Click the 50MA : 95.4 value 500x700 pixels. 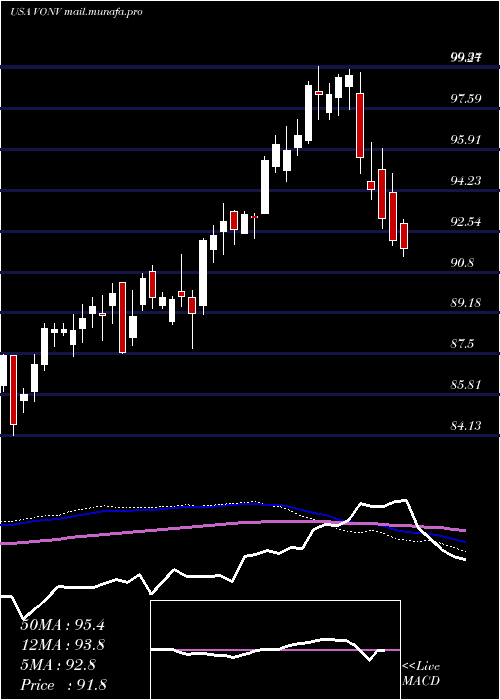click(x=63, y=625)
